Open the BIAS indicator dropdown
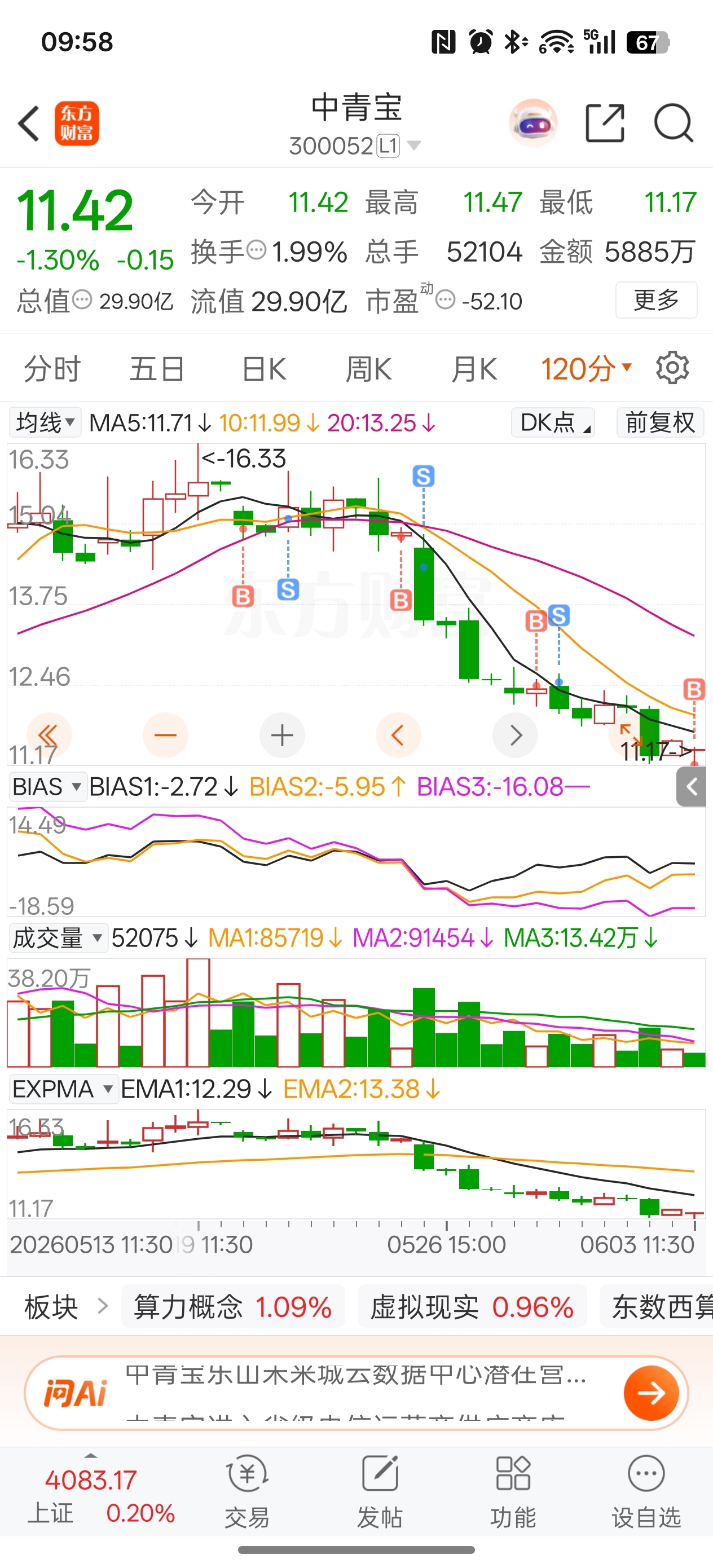Image resolution: width=713 pixels, height=1568 pixels. click(47, 786)
